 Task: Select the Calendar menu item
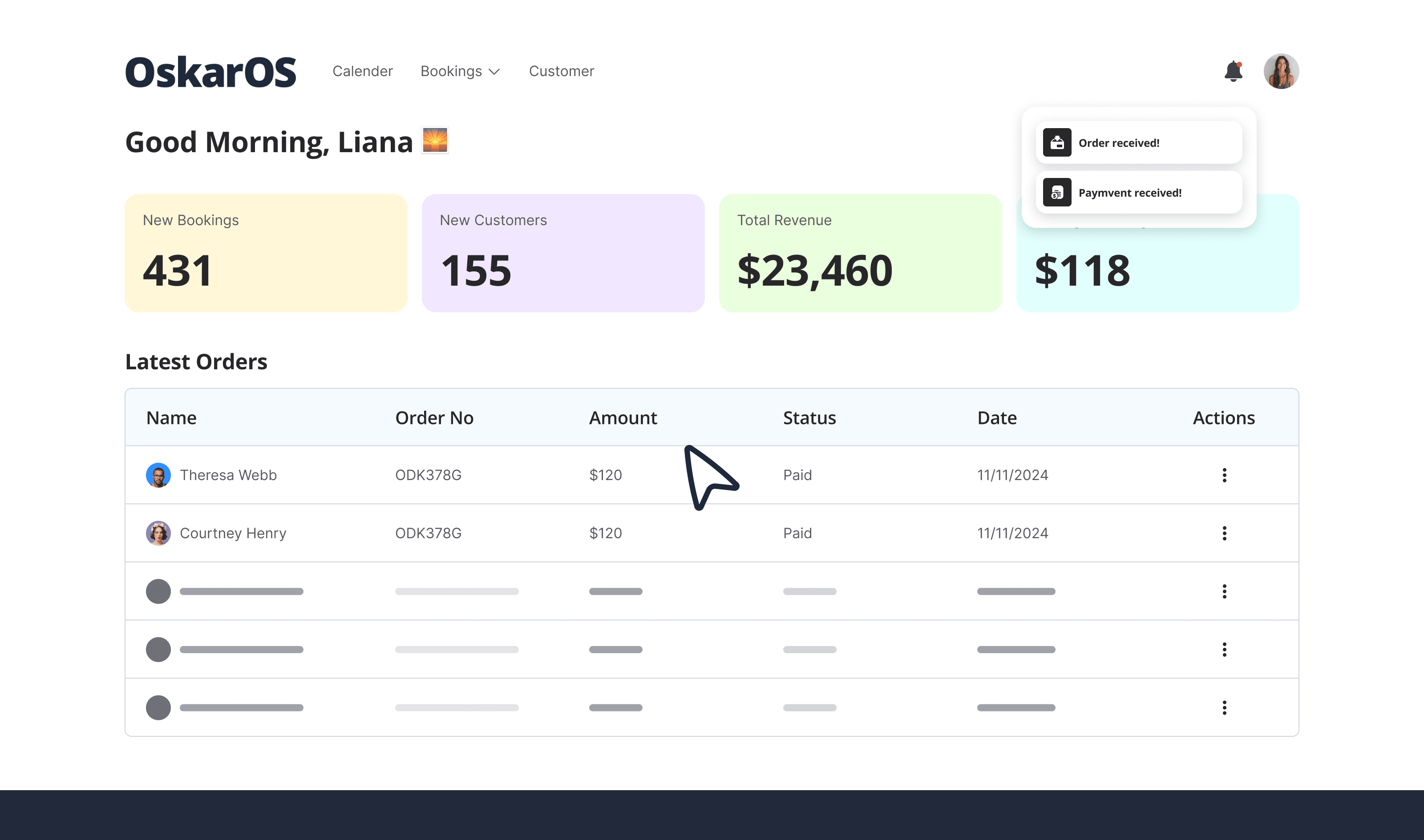pos(361,71)
